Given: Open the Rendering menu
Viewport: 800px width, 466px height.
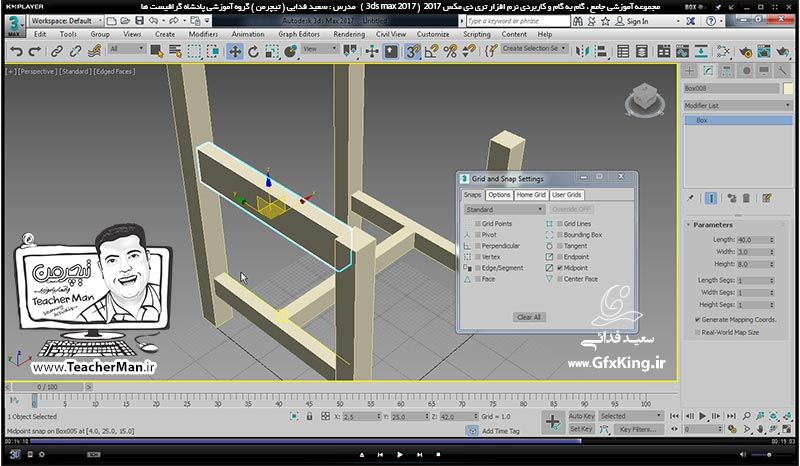Looking at the screenshot, I should click(349, 34).
